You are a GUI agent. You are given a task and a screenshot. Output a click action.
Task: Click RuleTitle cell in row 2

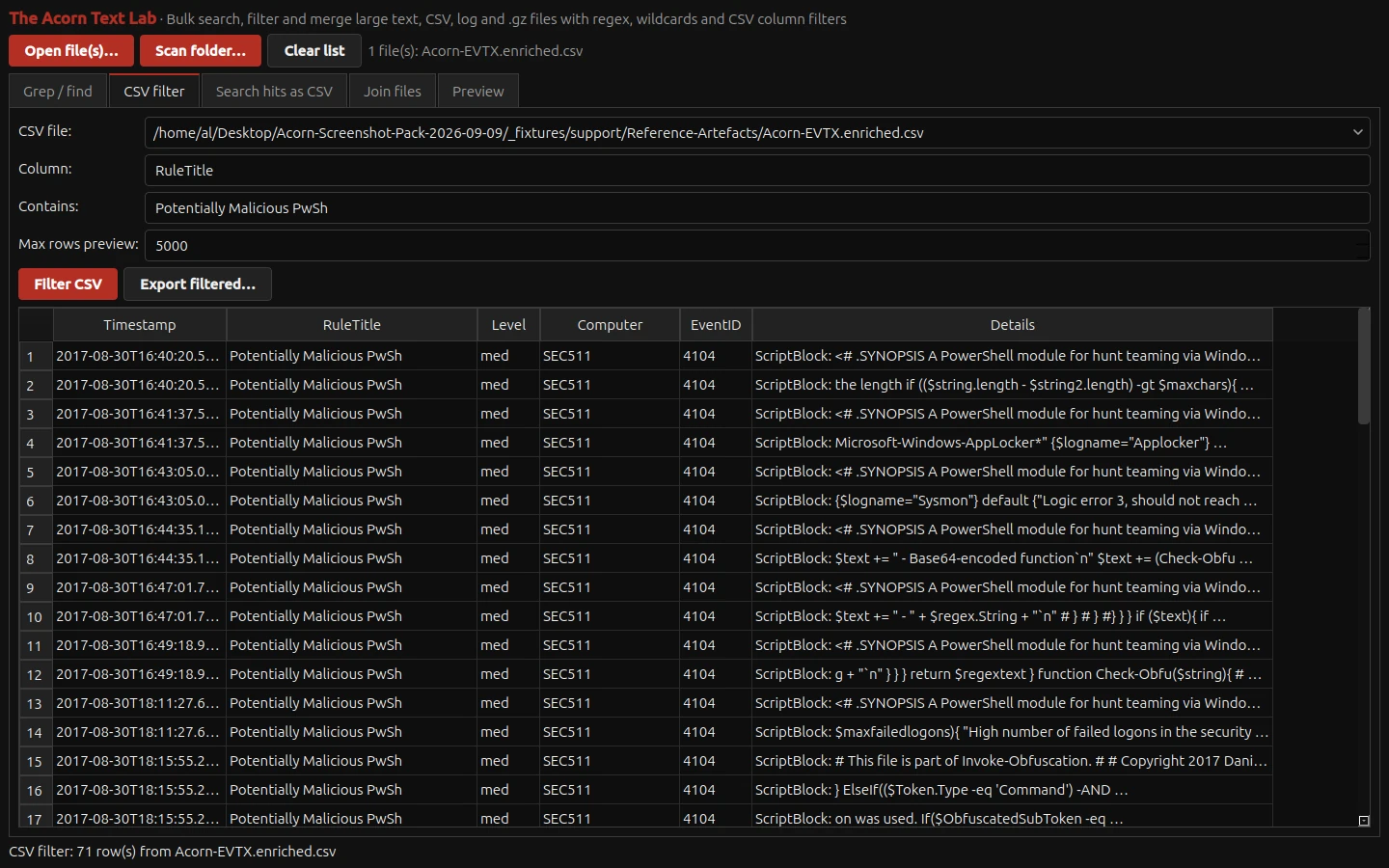pos(352,385)
